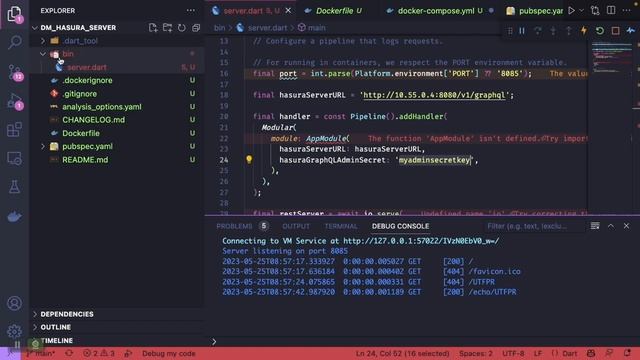640x360 pixels.
Task: Open the Explorer view in activity bar
Action: point(14,13)
